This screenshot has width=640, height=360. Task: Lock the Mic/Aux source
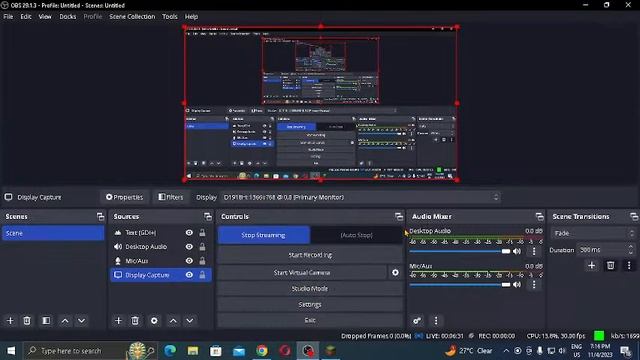point(202,261)
